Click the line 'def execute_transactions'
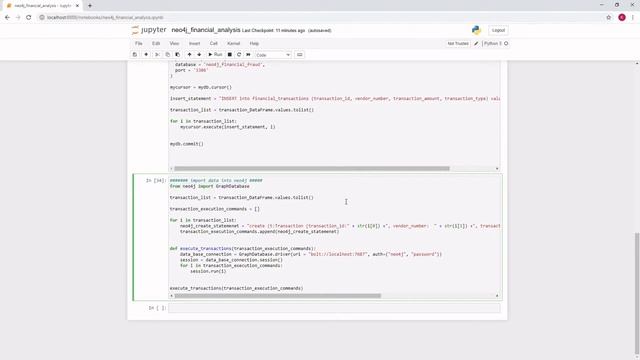This screenshot has width=640, height=360. click(x=243, y=249)
